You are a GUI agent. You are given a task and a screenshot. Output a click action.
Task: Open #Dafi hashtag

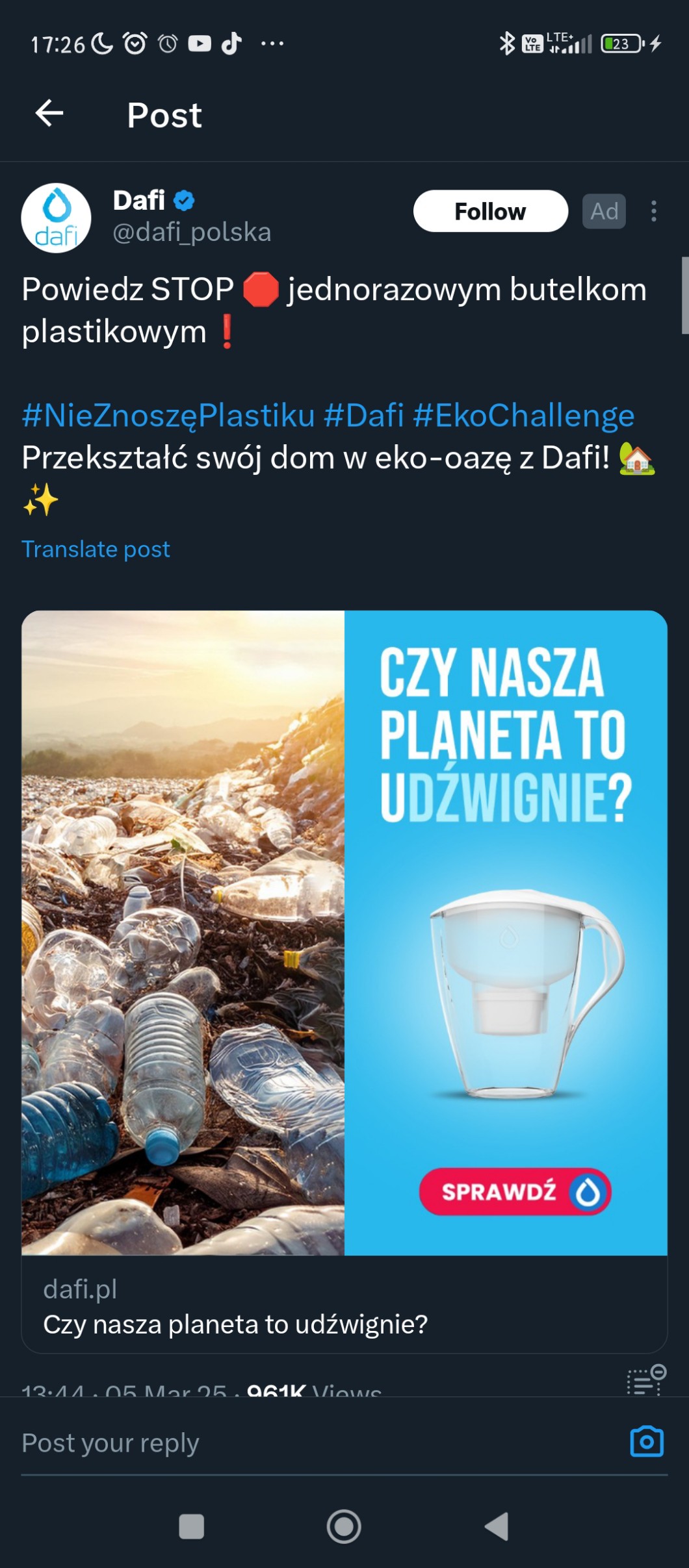pyautogui.click(x=364, y=416)
